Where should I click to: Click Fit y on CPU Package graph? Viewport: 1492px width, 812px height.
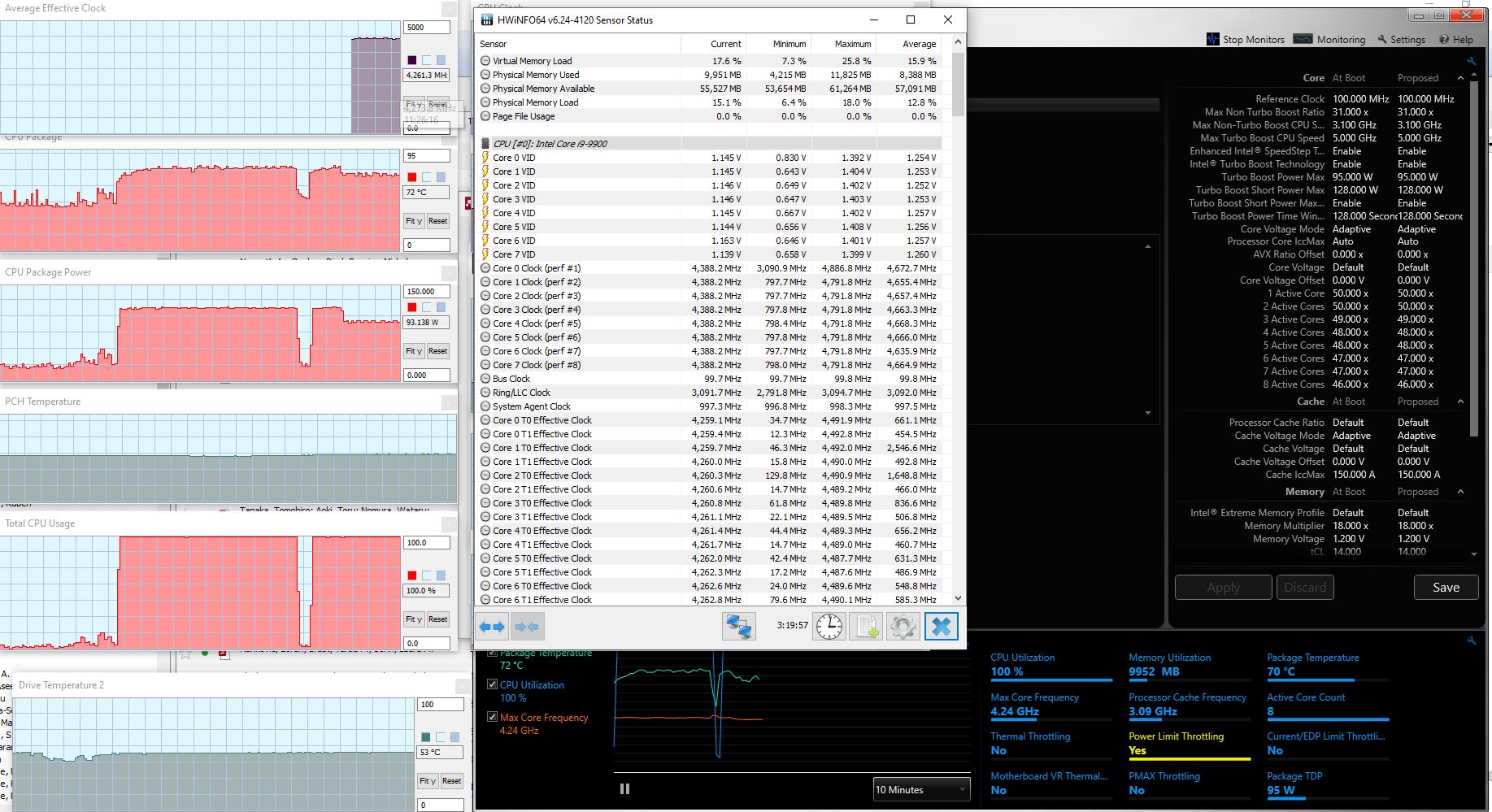(x=414, y=221)
